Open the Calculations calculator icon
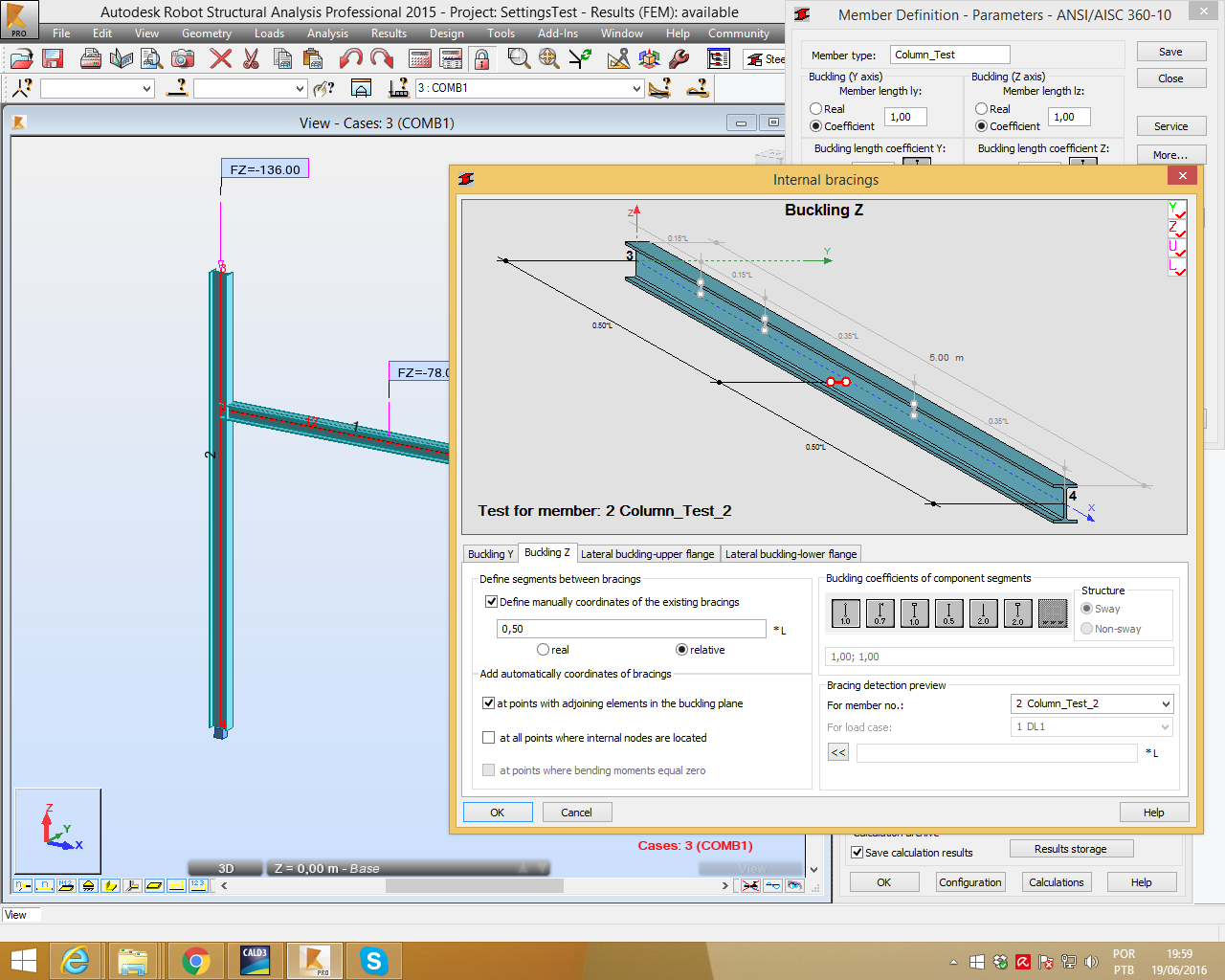 coord(420,59)
